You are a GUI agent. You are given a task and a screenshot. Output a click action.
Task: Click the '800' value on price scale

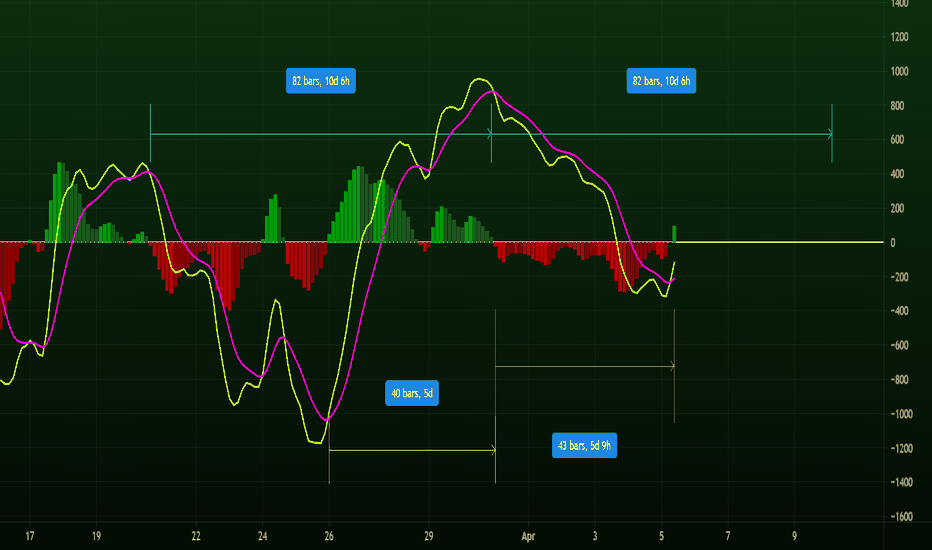tap(897, 106)
